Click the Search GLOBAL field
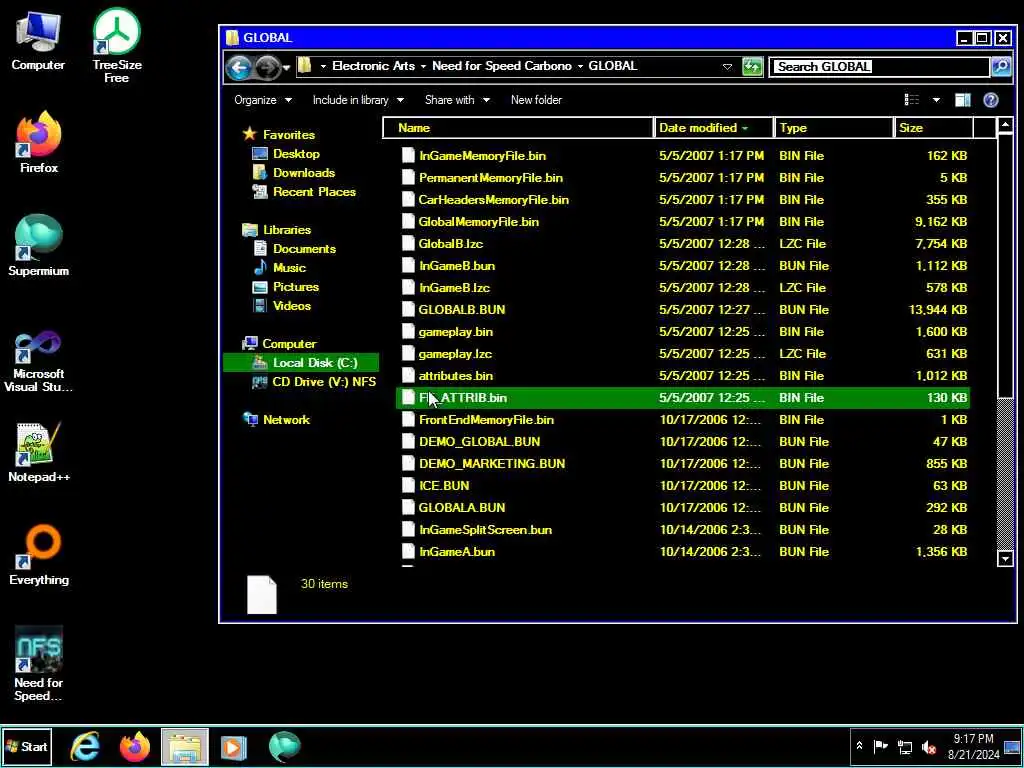This screenshot has width=1024, height=768. [x=879, y=67]
